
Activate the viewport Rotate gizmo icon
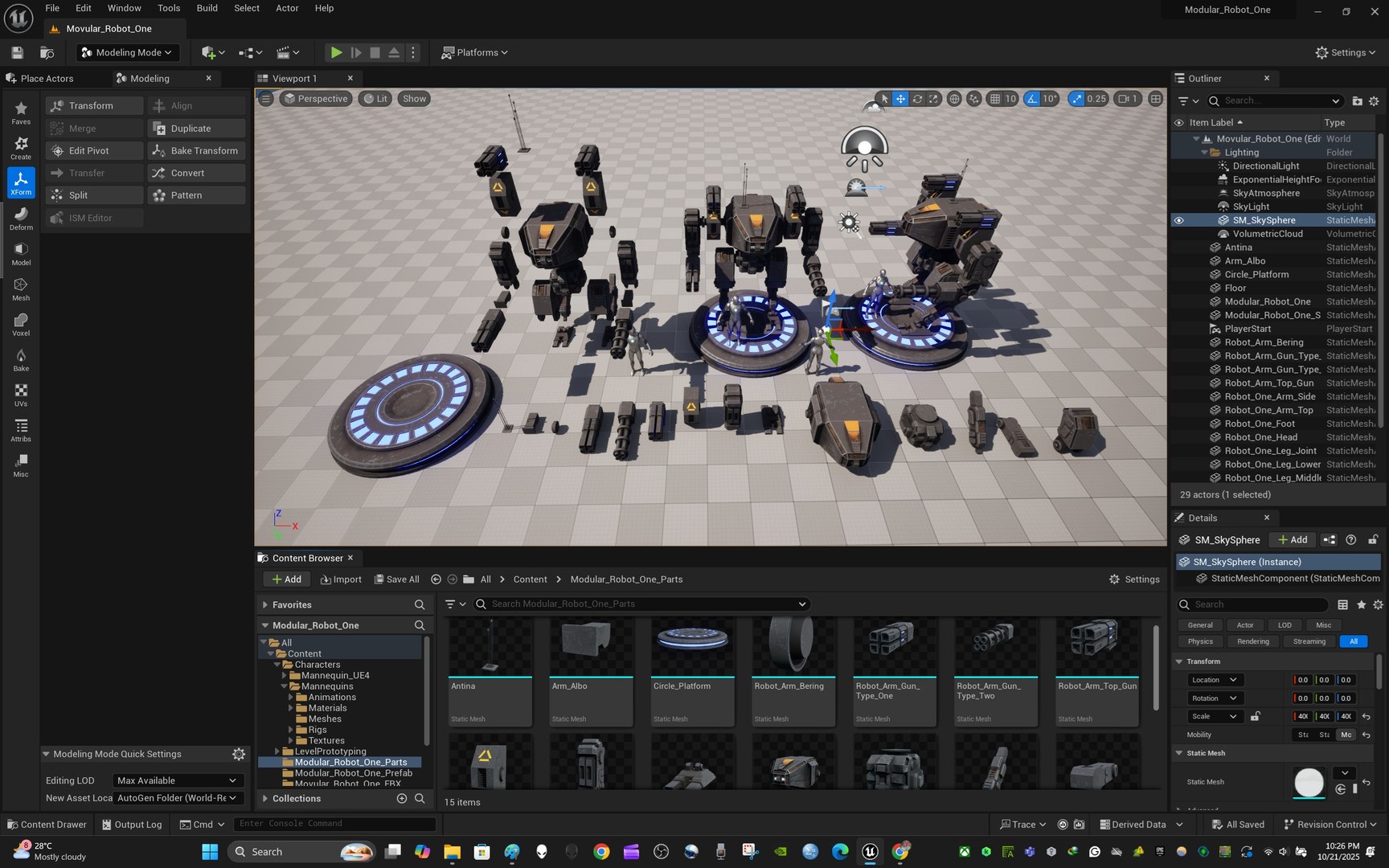917,99
